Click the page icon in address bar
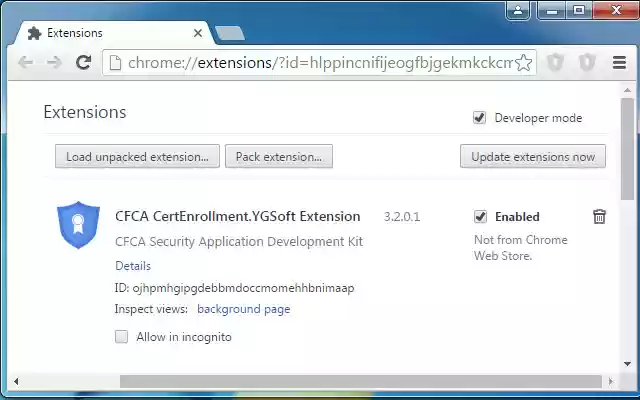Image resolution: width=640 pixels, height=400 pixels. (116, 63)
